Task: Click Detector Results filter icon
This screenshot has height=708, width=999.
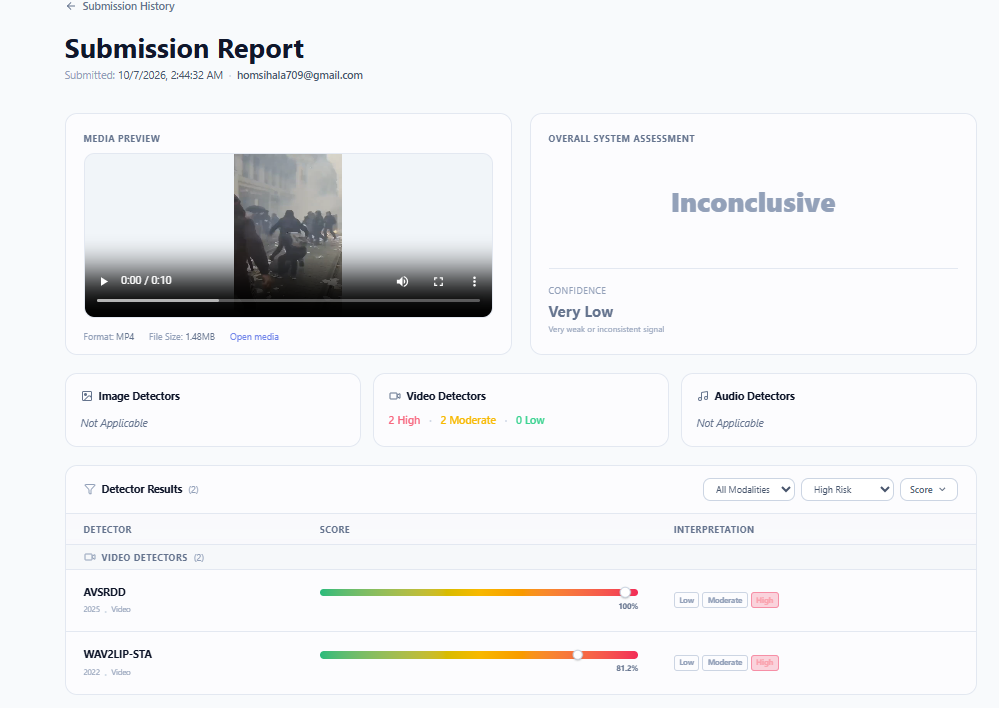Action: click(90, 489)
